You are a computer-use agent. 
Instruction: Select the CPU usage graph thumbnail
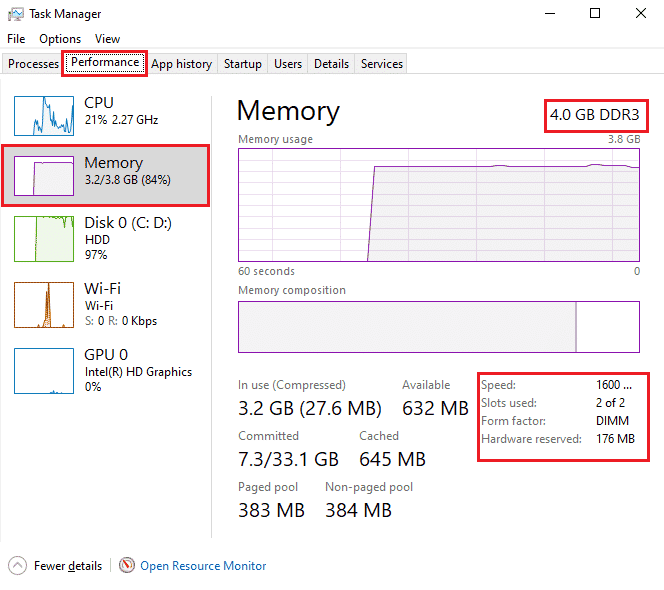[43, 115]
